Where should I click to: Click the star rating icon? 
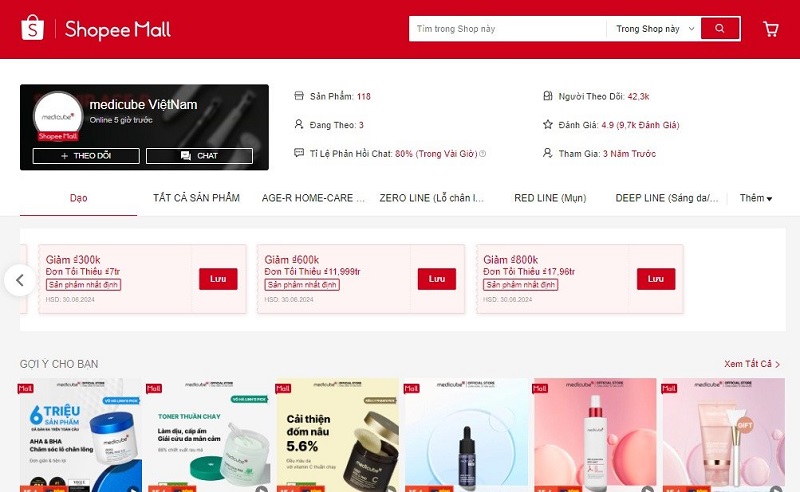pos(547,125)
